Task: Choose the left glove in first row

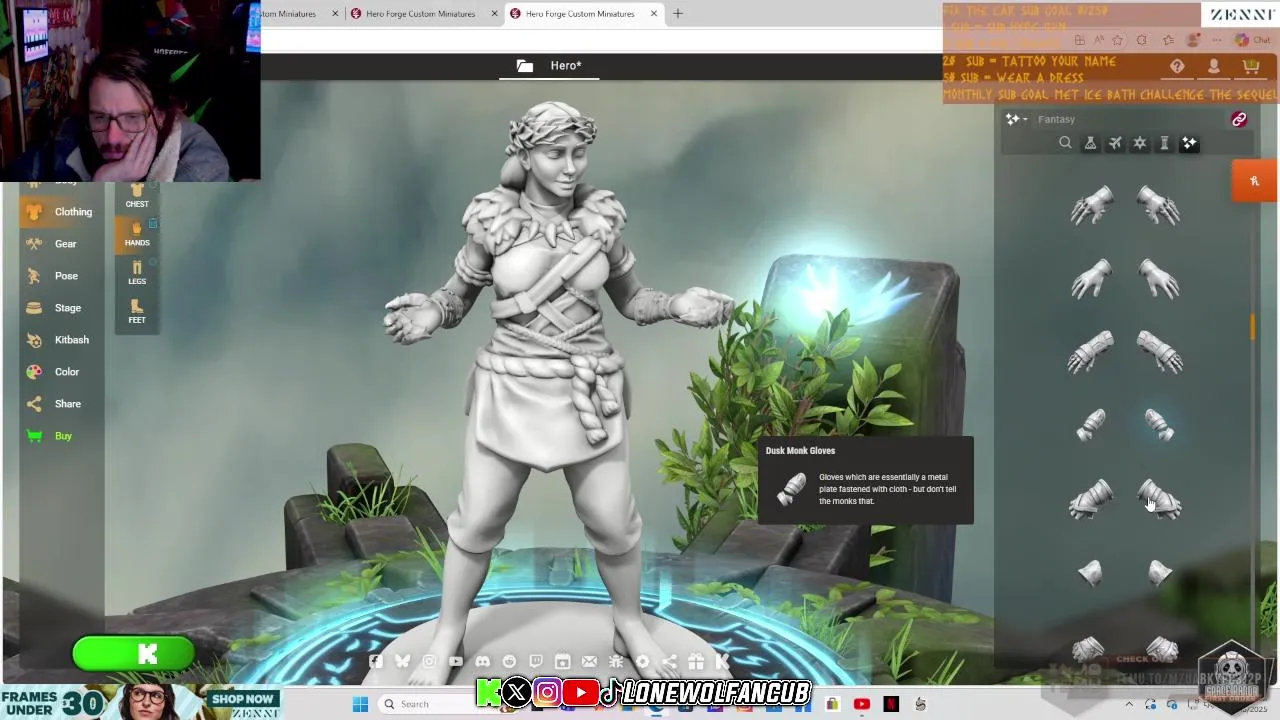Action: click(1091, 207)
